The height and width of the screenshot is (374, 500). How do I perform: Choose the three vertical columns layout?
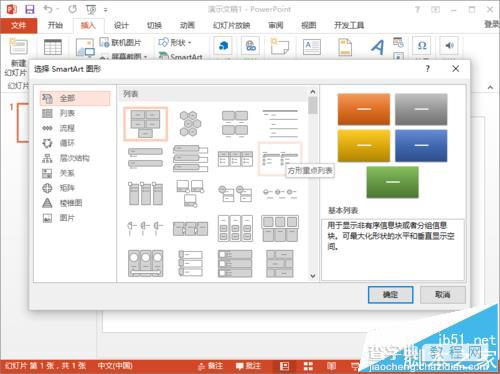point(145,193)
